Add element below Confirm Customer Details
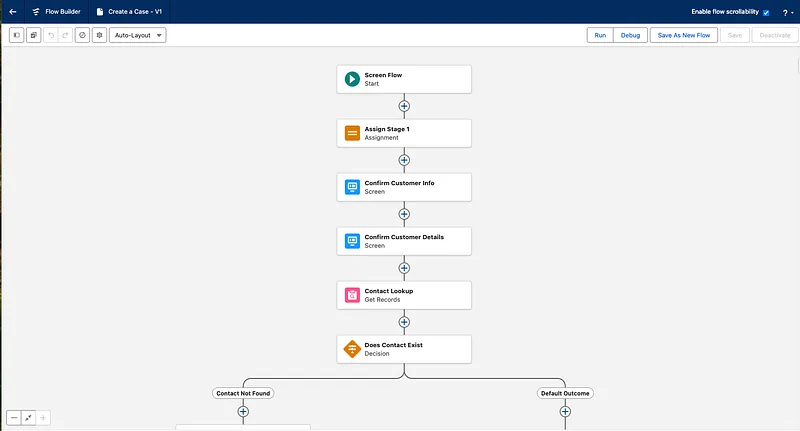Image resolution: width=800 pixels, height=431 pixels. (x=404, y=268)
